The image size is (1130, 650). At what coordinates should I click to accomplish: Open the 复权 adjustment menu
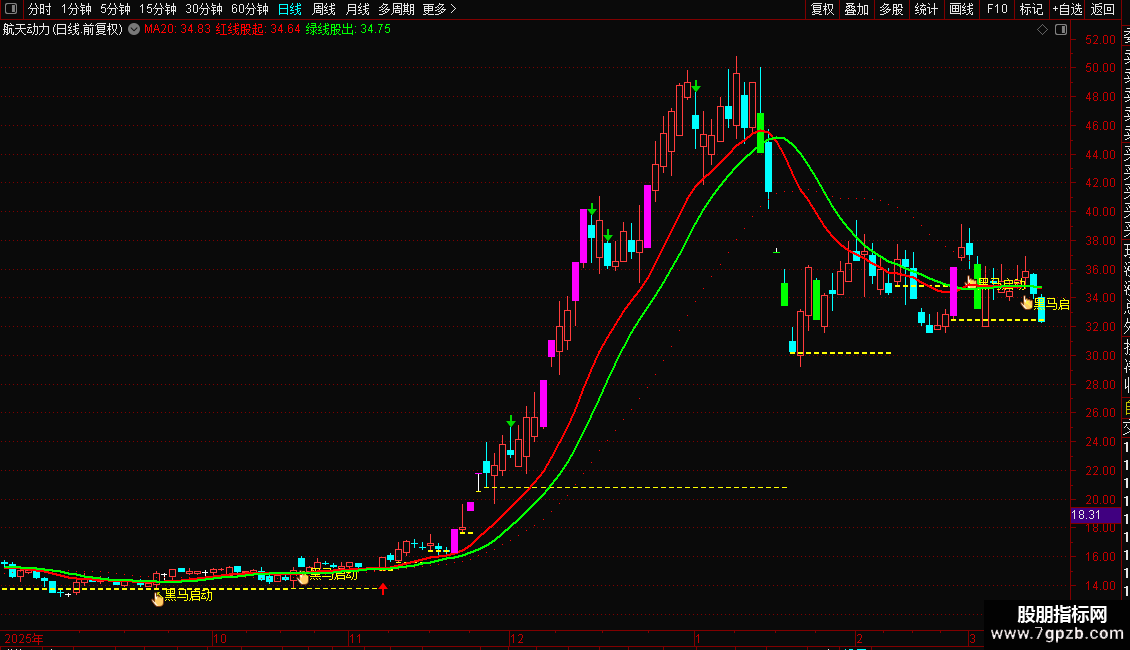(x=822, y=9)
